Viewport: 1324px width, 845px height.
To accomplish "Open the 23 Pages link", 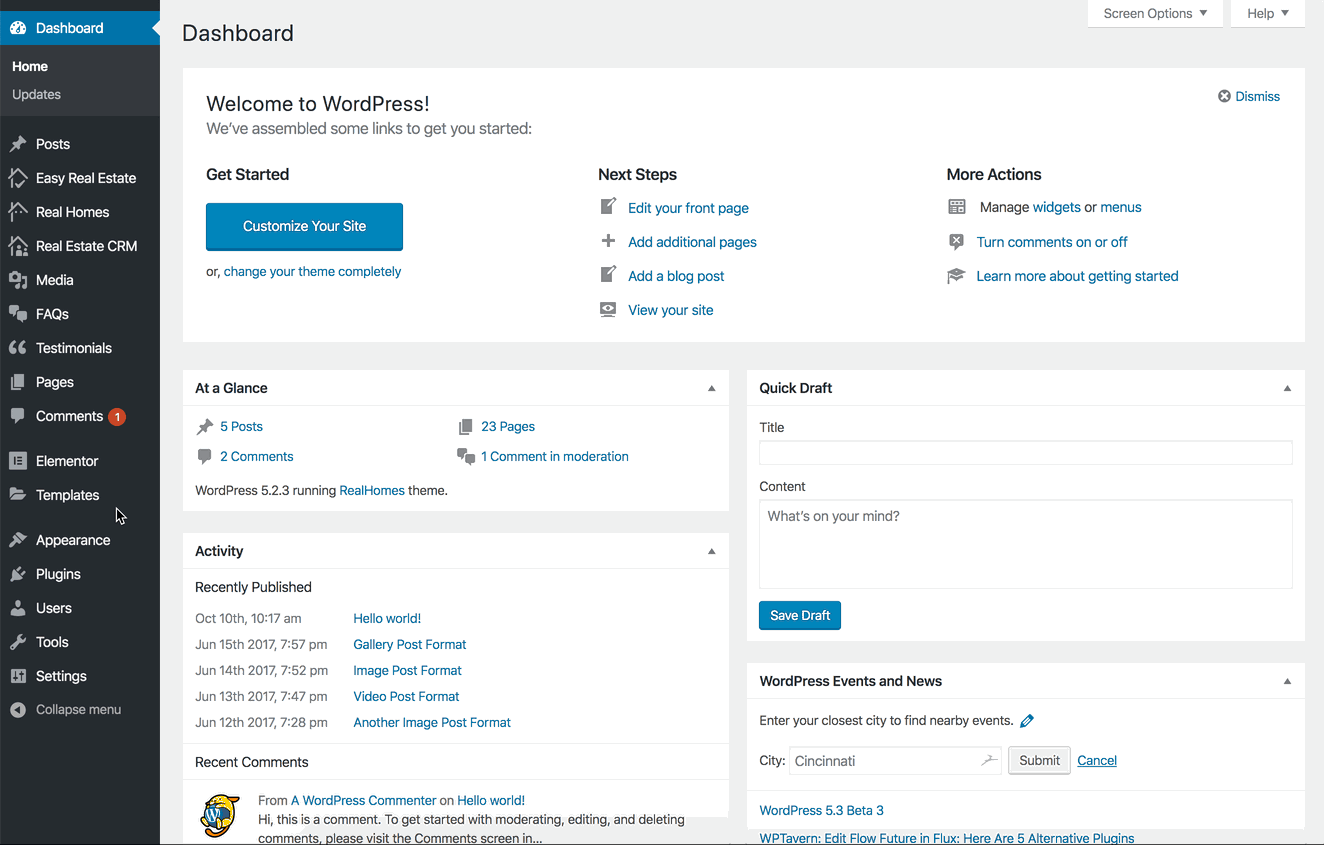I will coord(508,426).
